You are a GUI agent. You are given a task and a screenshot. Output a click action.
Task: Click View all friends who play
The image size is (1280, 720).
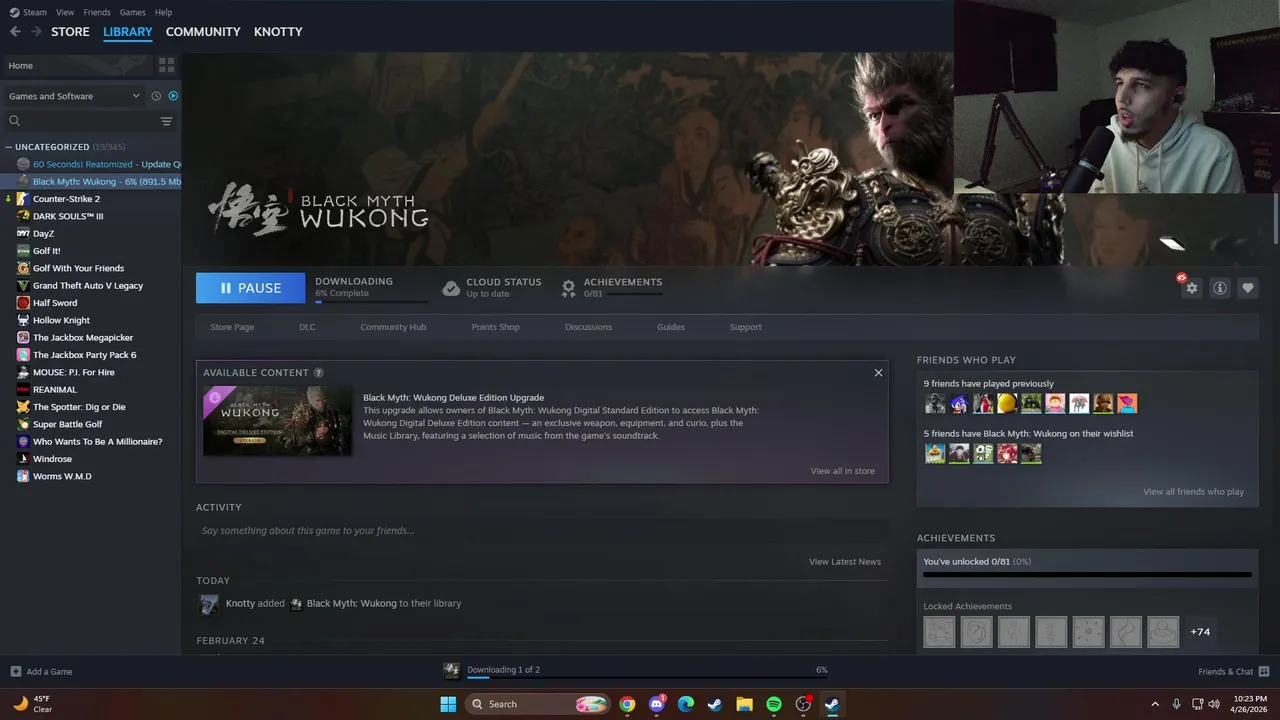pyautogui.click(x=1193, y=492)
